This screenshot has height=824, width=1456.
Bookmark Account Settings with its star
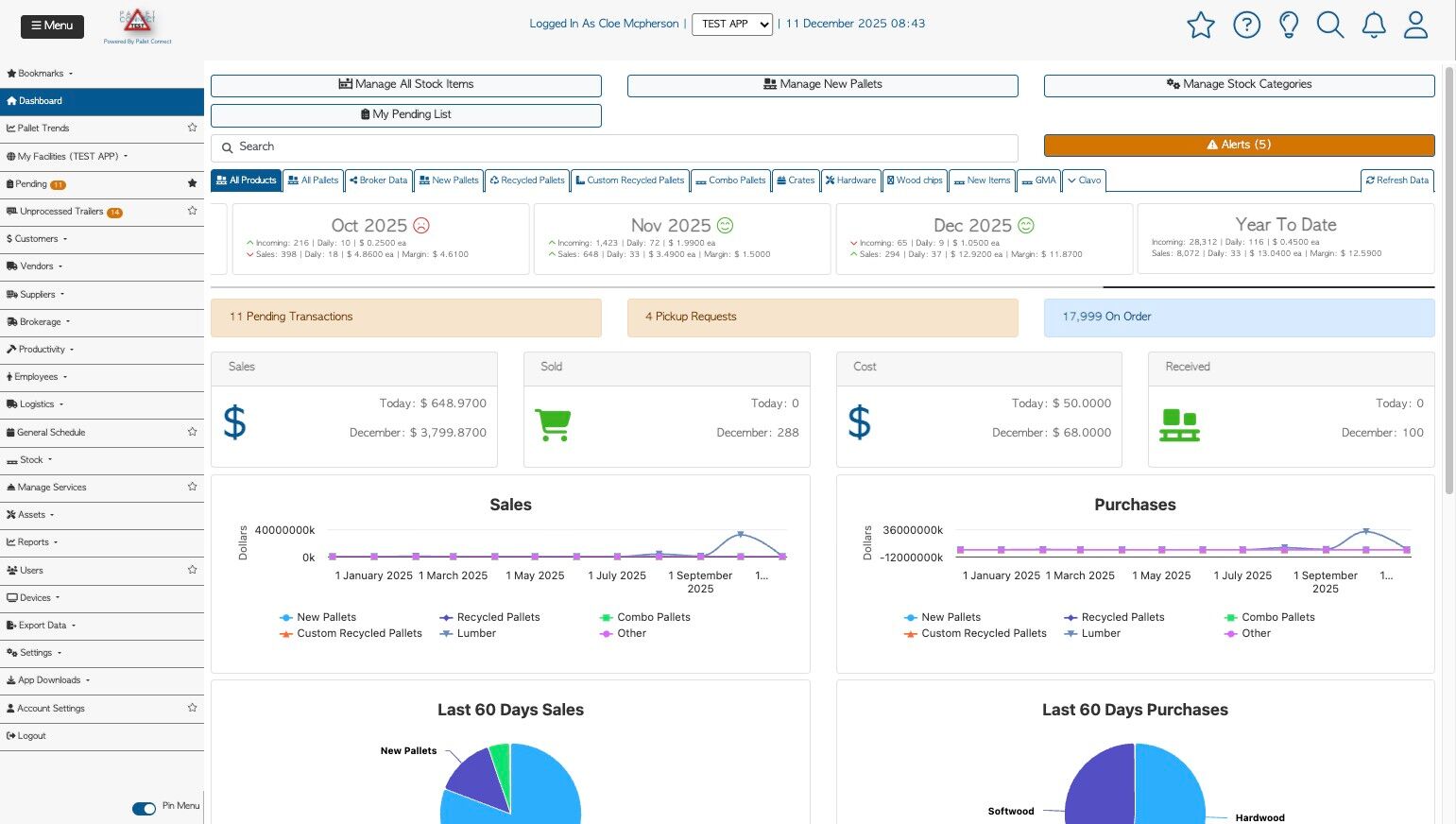pos(193,708)
